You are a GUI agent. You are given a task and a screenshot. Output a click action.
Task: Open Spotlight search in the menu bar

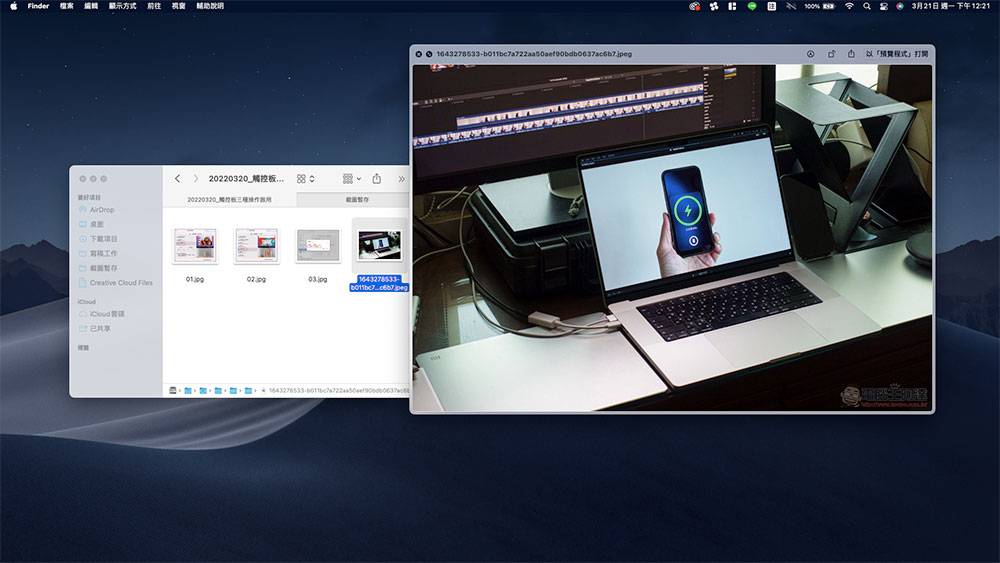pyautogui.click(x=866, y=6)
